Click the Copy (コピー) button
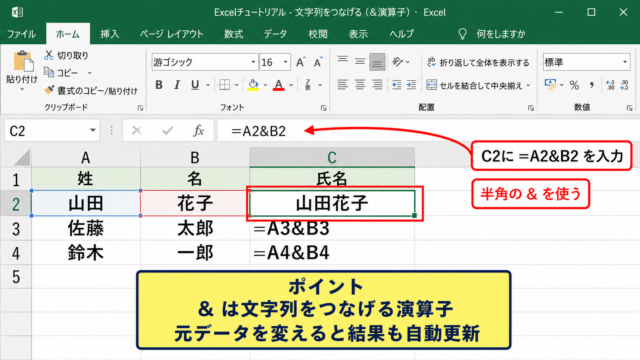 tap(62, 73)
